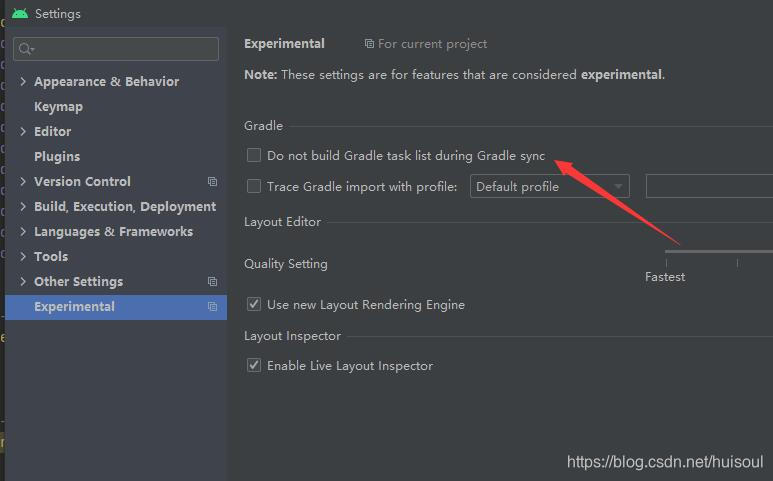Open the Default profile dropdown
The height and width of the screenshot is (481, 773).
click(549, 186)
